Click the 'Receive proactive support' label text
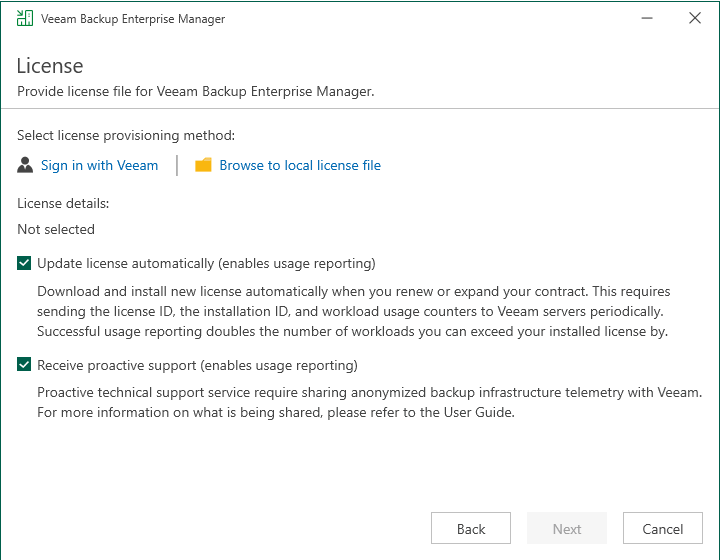Screen dimensions: 720x560 (197, 365)
